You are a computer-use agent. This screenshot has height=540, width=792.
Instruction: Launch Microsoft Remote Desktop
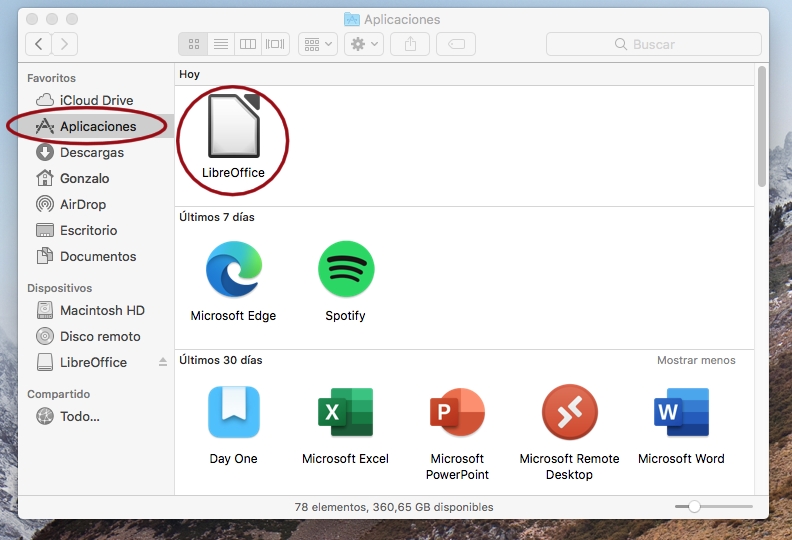click(569, 412)
